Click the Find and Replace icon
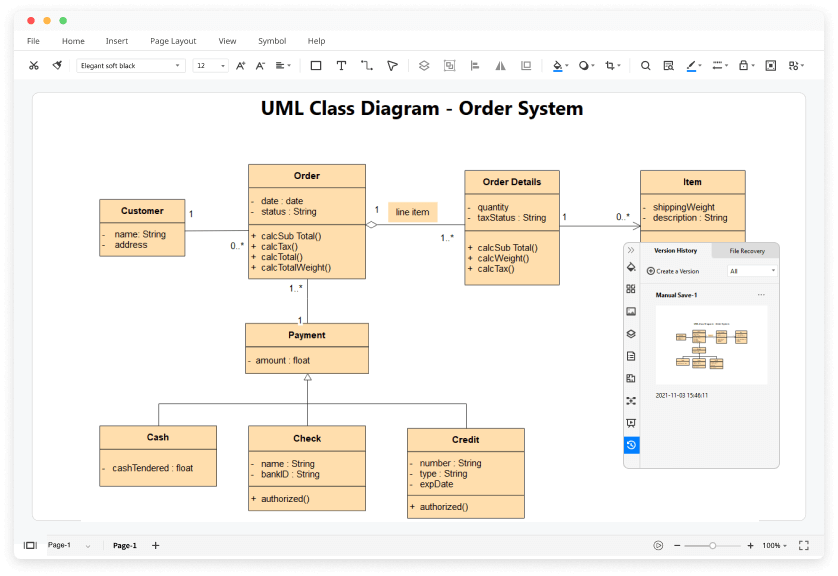This screenshot has height=576, width=838. [668, 66]
